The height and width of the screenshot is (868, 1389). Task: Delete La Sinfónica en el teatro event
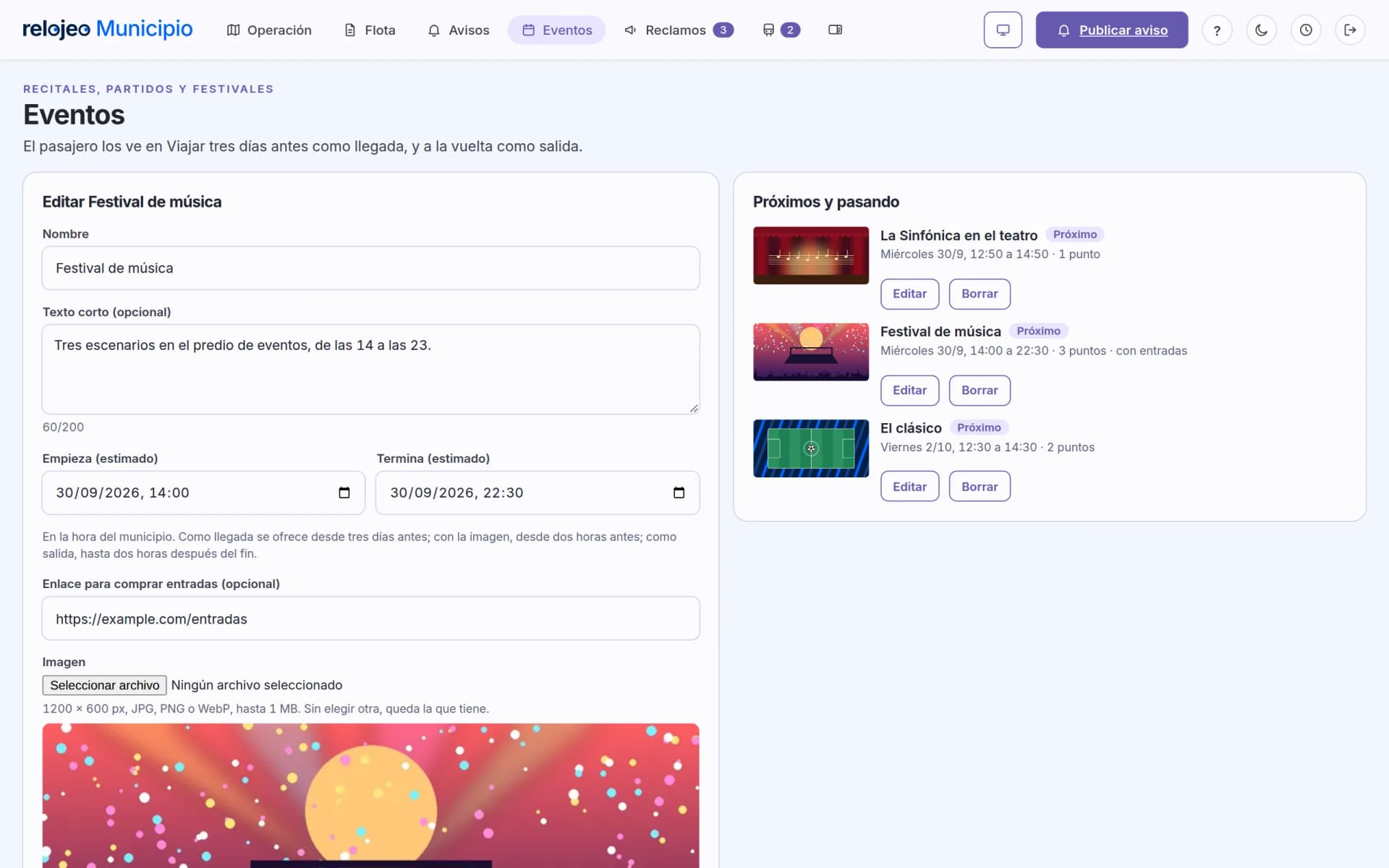click(980, 294)
